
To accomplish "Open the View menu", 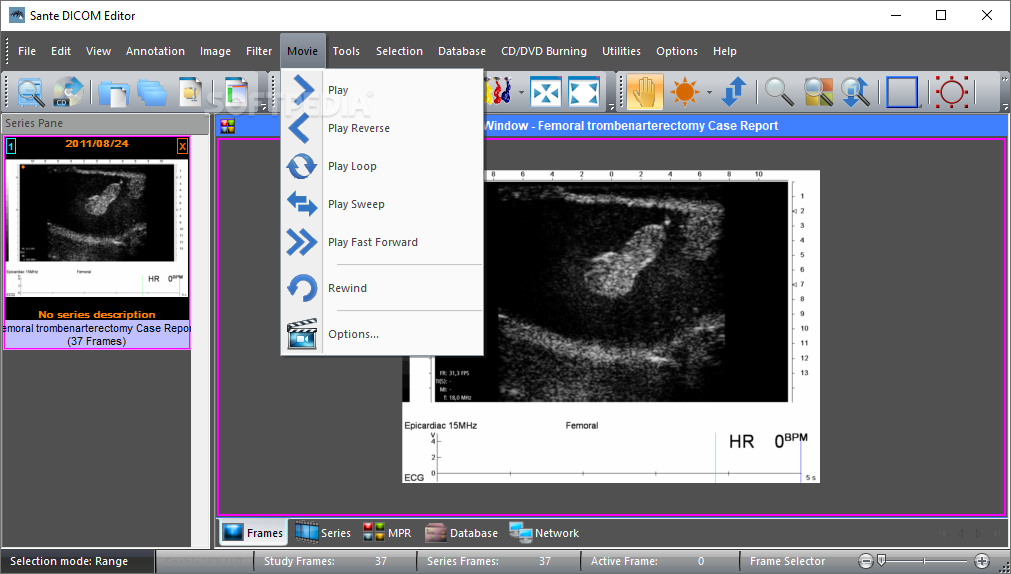I will (99, 51).
